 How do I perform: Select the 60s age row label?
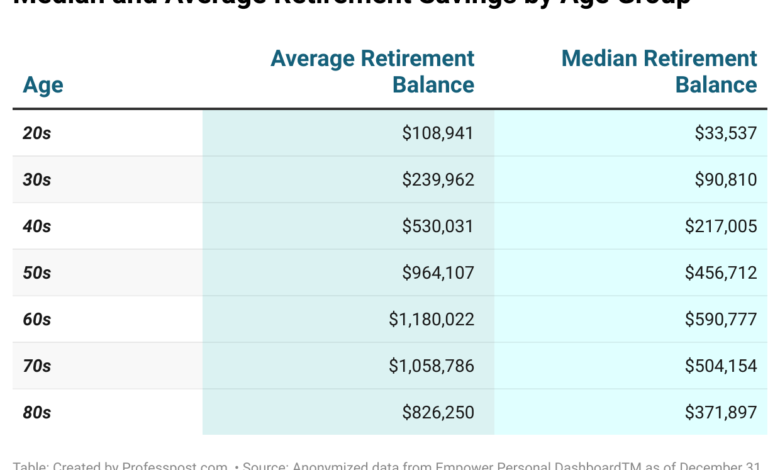coord(37,320)
